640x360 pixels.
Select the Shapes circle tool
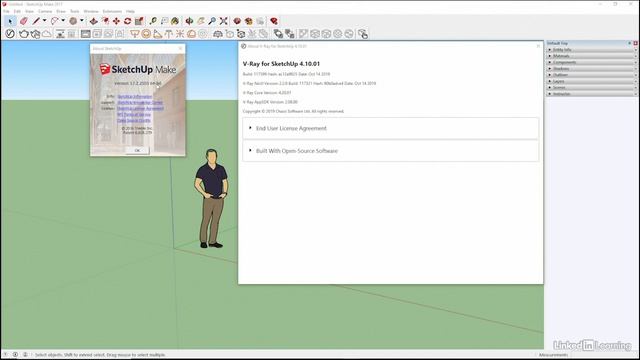(73, 21)
